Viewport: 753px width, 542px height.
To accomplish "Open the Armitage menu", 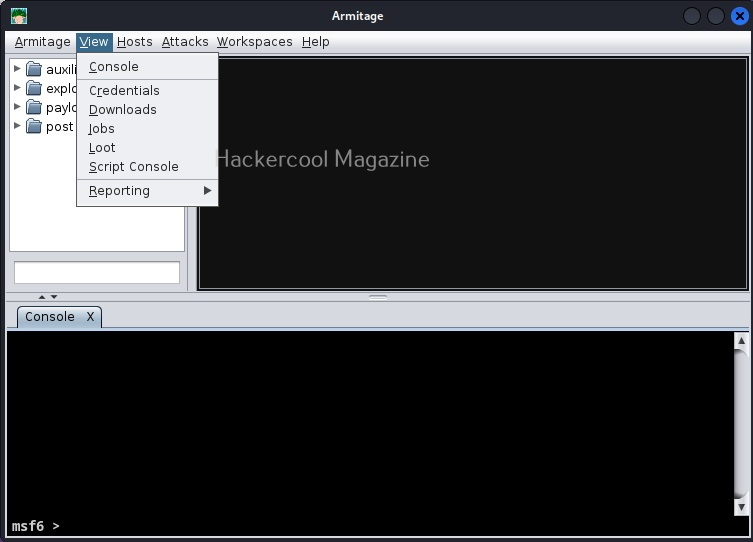I will click(x=42, y=42).
